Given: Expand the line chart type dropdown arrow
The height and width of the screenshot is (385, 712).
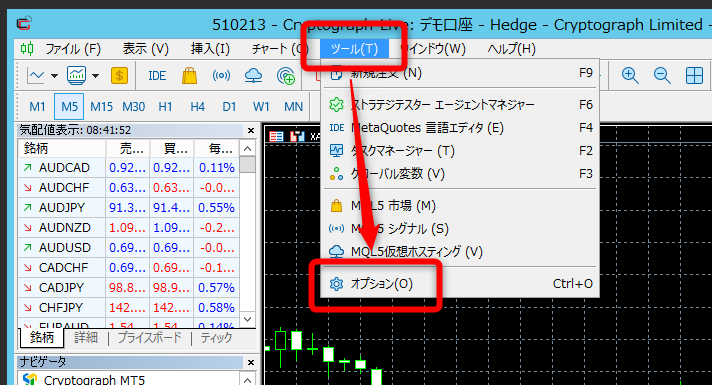Looking at the screenshot, I should click(54, 76).
